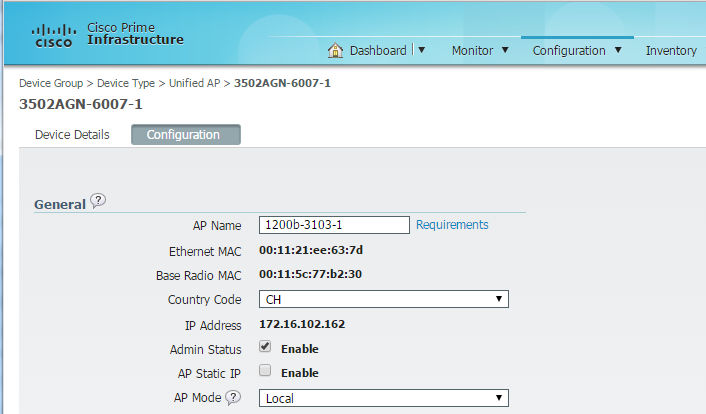Click the Base Radio MAC value 00:11:5c:77:b2:30
This screenshot has height=414, width=706.
(310, 274)
